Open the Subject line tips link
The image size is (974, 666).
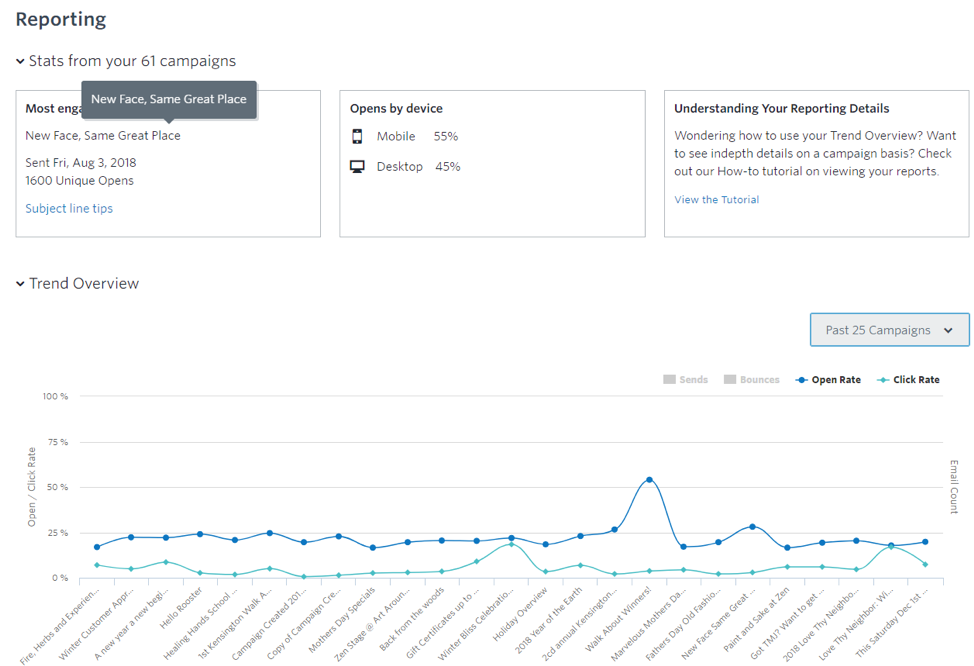click(x=69, y=209)
